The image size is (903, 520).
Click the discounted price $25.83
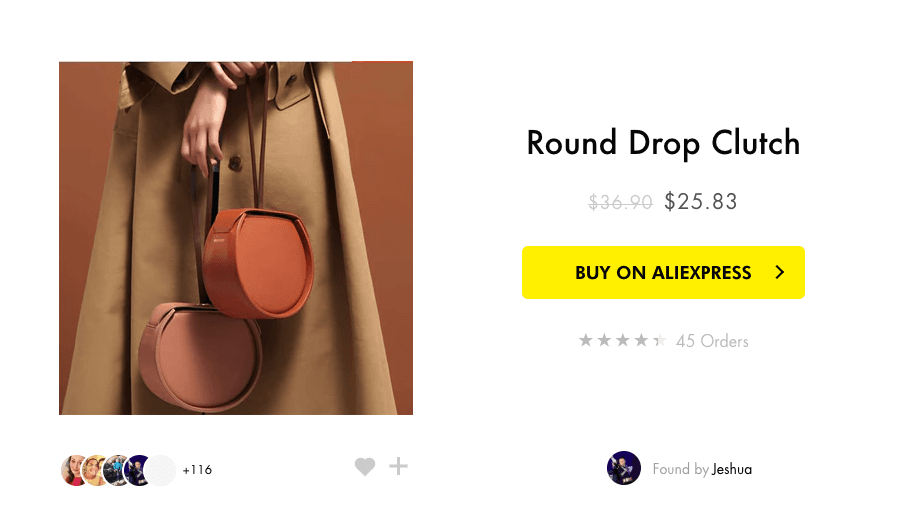[x=700, y=202]
